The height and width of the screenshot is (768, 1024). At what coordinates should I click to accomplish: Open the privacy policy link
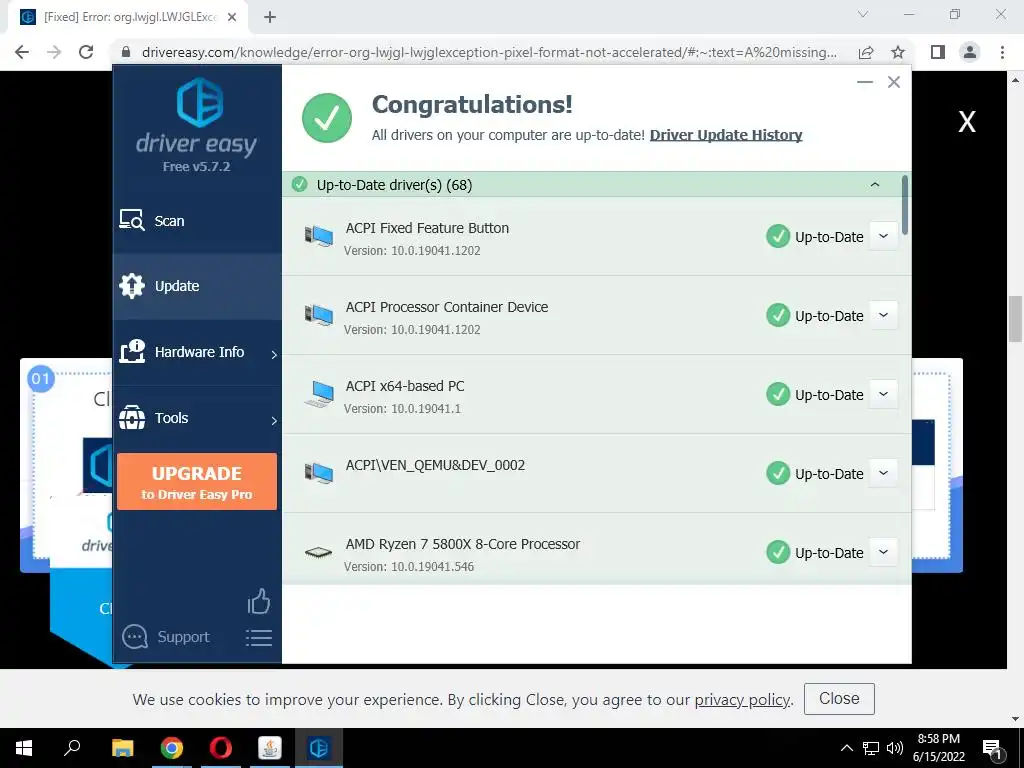[742, 699]
